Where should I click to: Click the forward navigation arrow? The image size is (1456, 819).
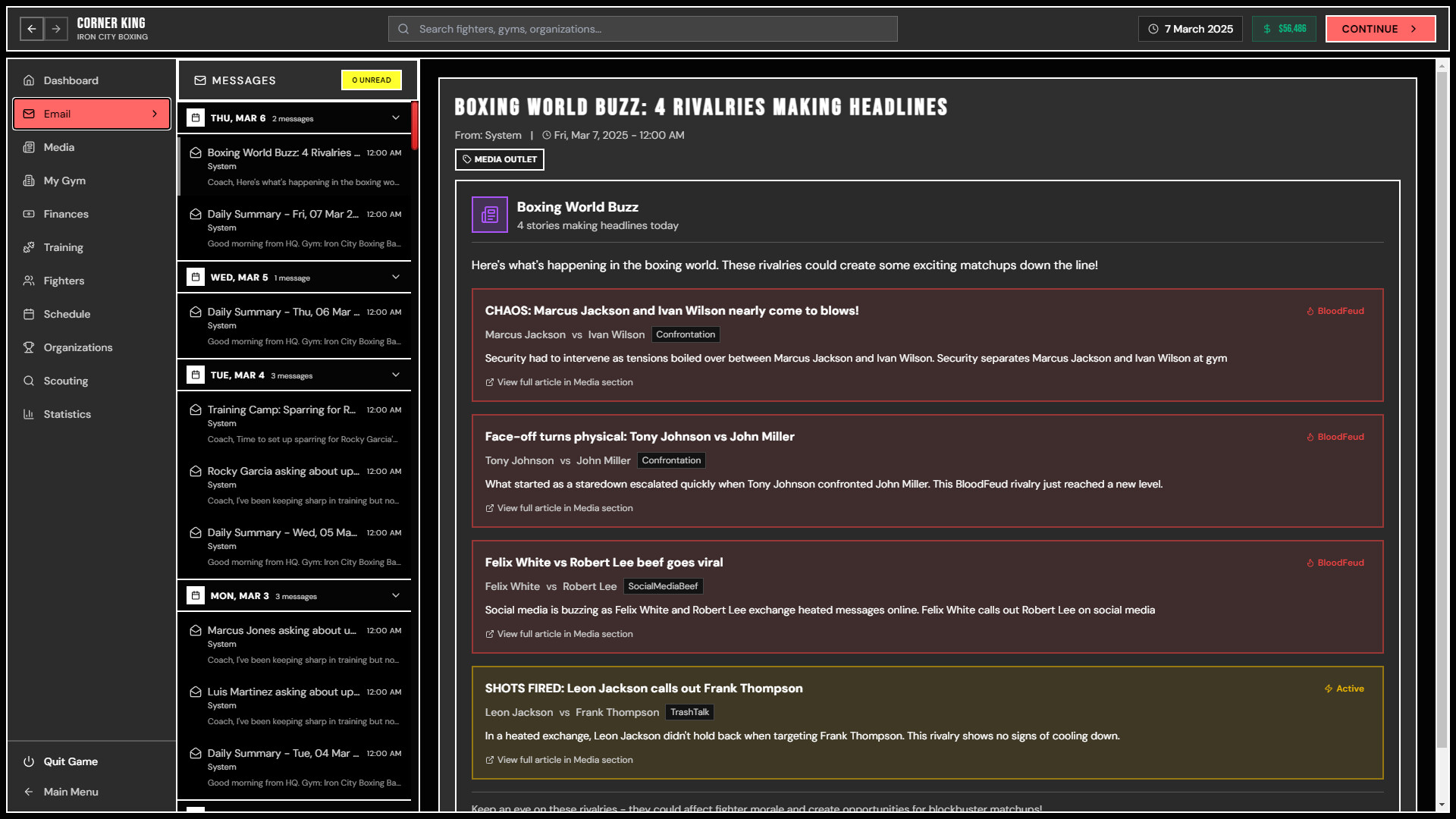tap(56, 29)
